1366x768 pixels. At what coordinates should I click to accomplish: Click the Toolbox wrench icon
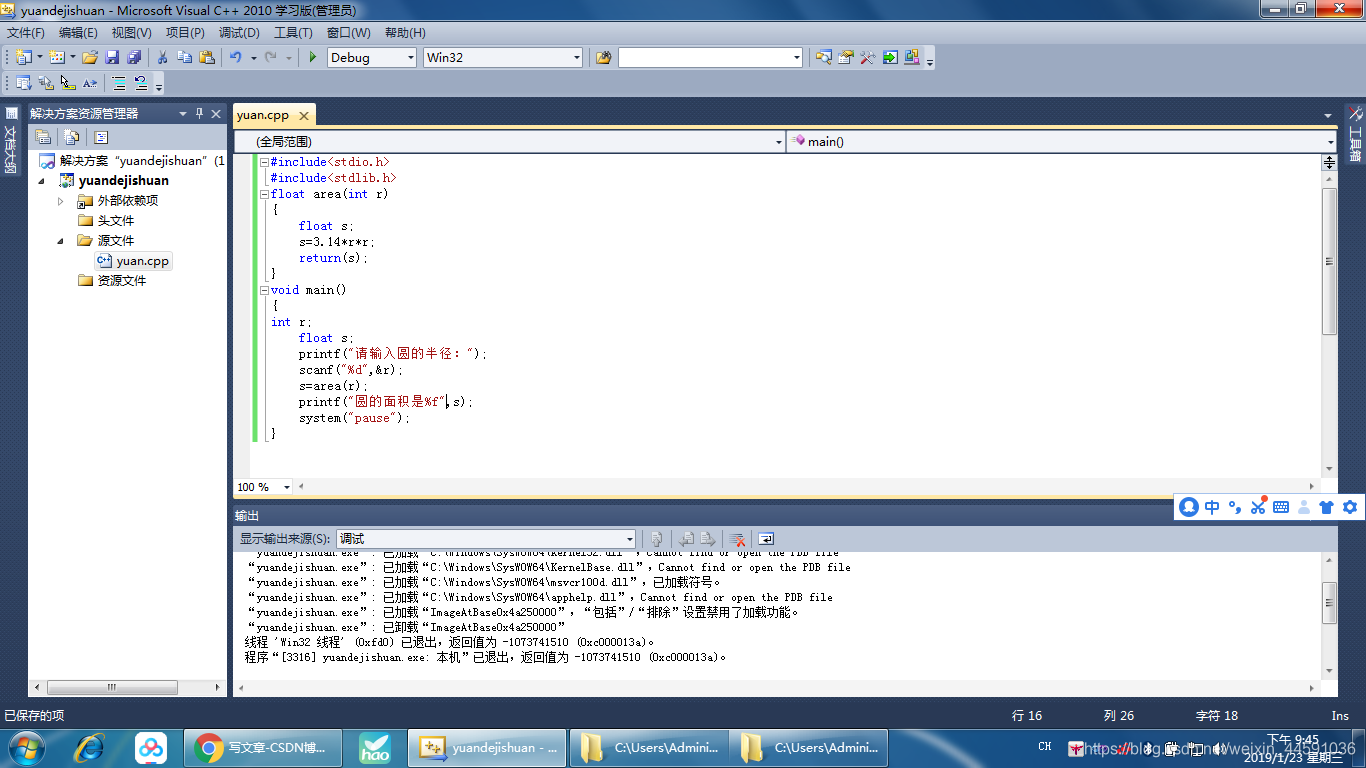[867, 58]
